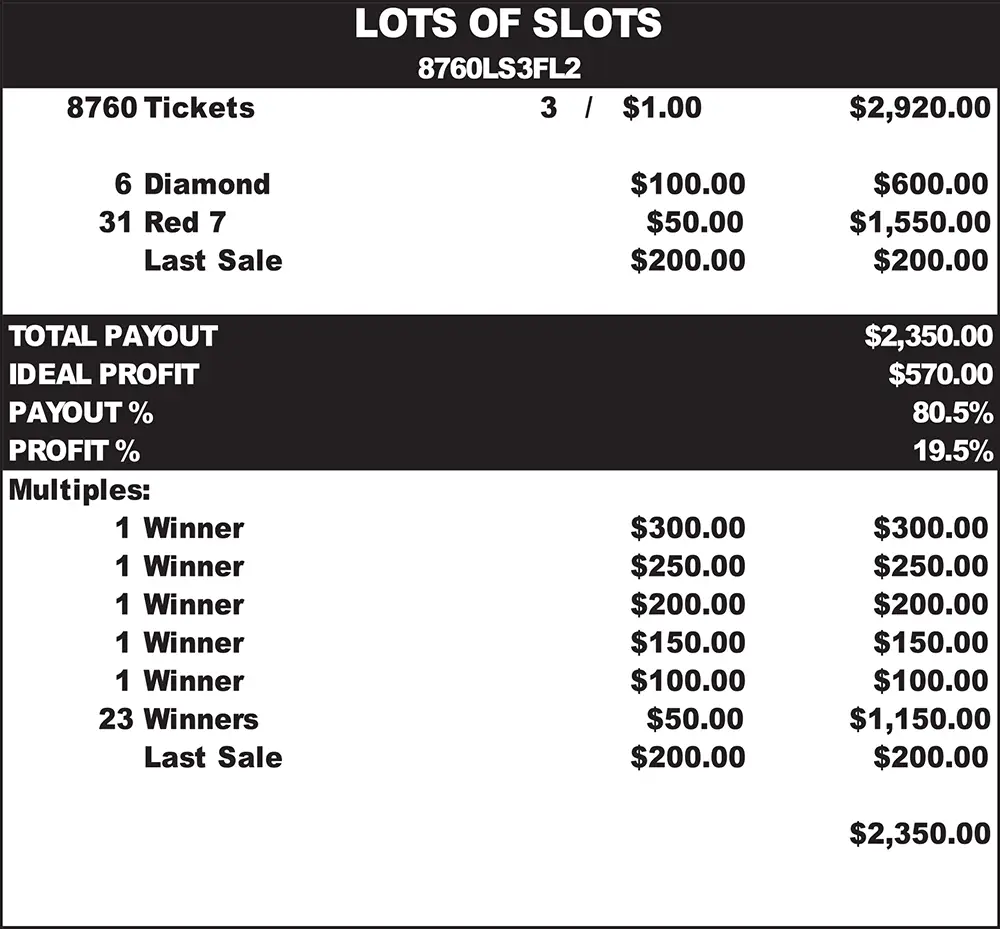
Task: Select the 31 Red 7 row label
Action: 162,222
